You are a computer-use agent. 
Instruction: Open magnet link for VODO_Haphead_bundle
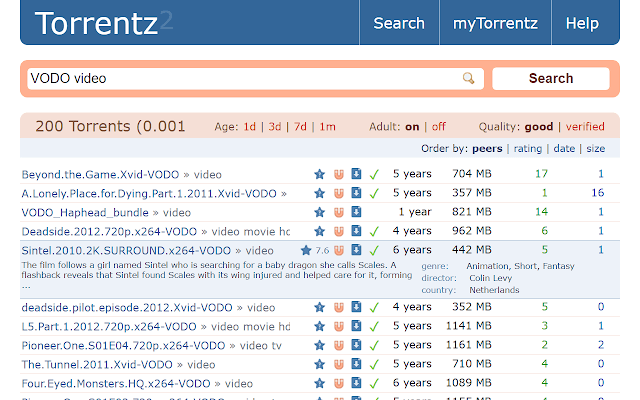click(339, 212)
